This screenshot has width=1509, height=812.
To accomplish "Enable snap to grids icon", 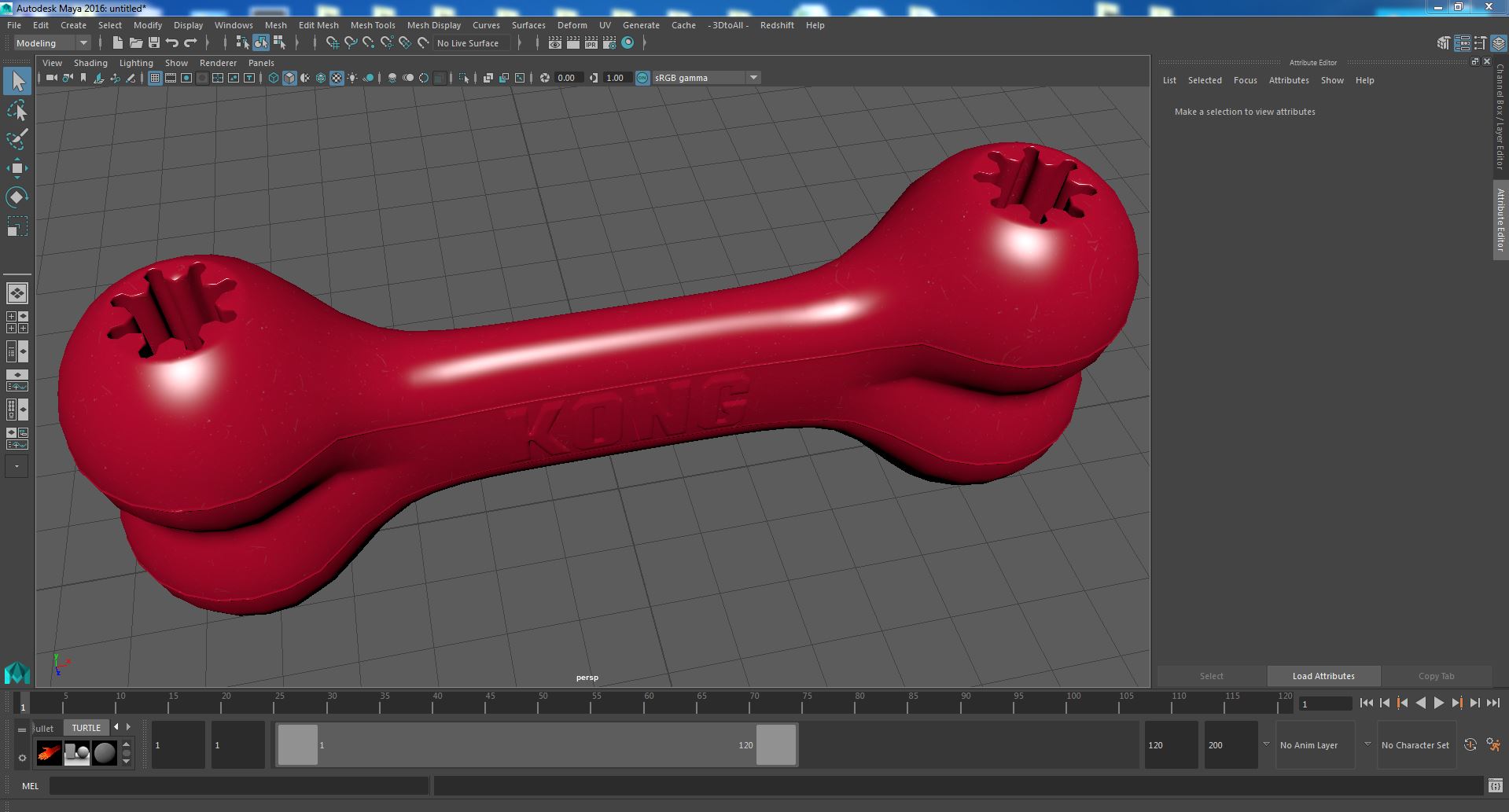I will (x=332, y=43).
